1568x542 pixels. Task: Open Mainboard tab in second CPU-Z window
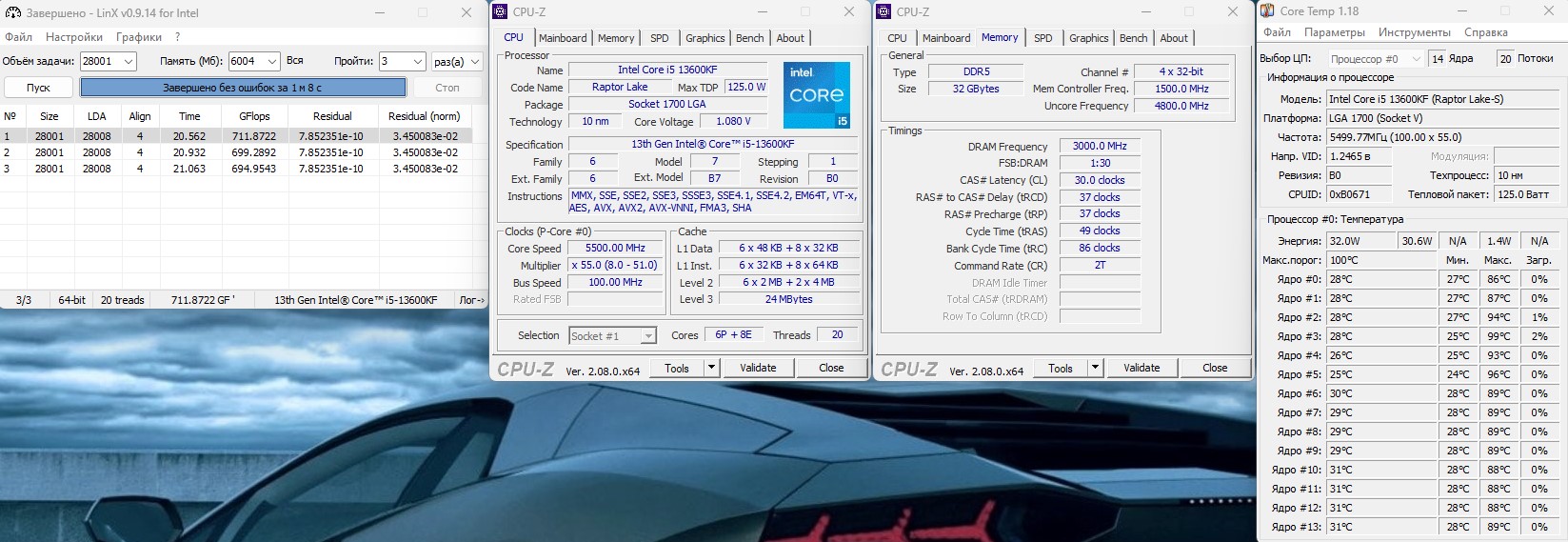[x=946, y=38]
